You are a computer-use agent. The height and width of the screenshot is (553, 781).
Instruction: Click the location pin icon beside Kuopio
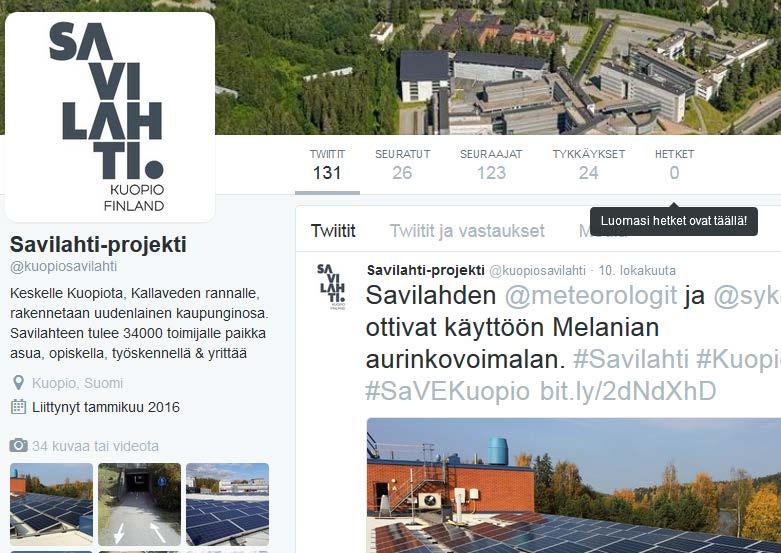click(18, 383)
